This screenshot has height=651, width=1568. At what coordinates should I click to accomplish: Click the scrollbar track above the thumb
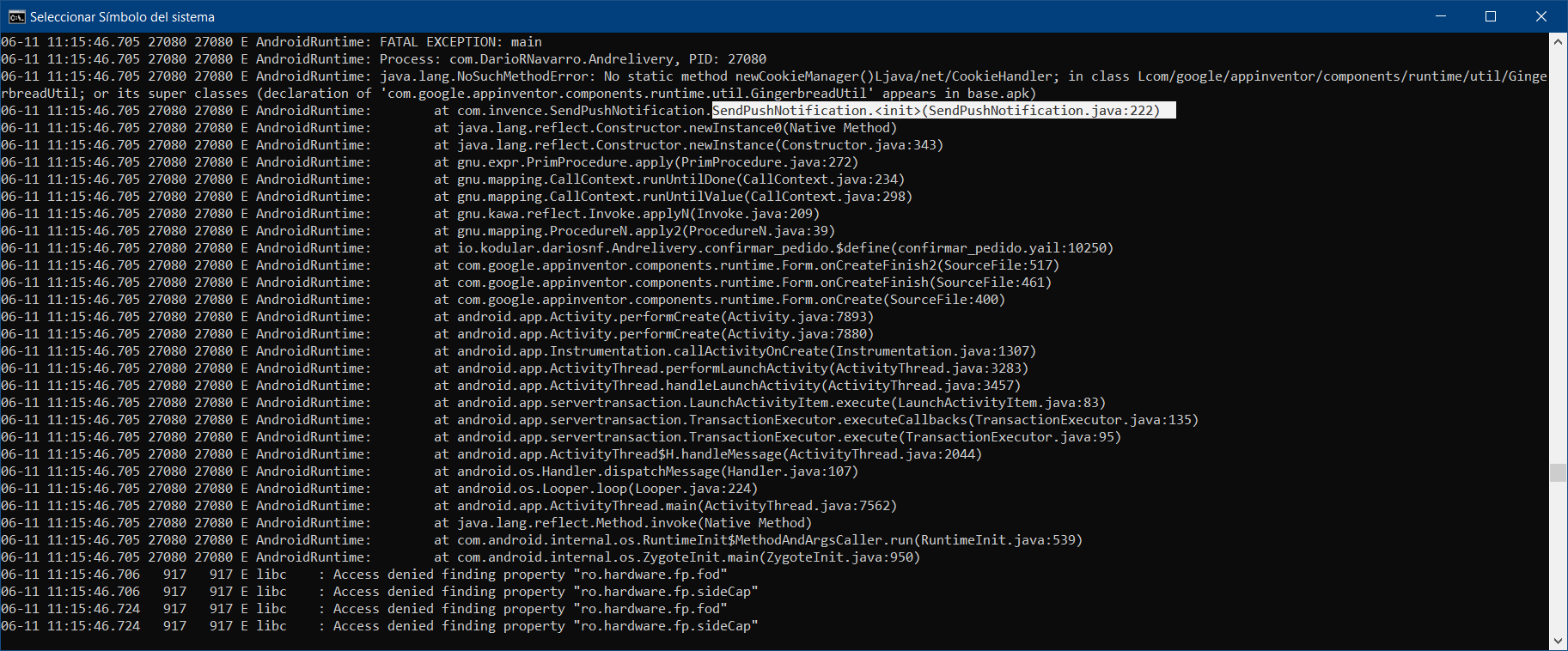tap(1559, 256)
